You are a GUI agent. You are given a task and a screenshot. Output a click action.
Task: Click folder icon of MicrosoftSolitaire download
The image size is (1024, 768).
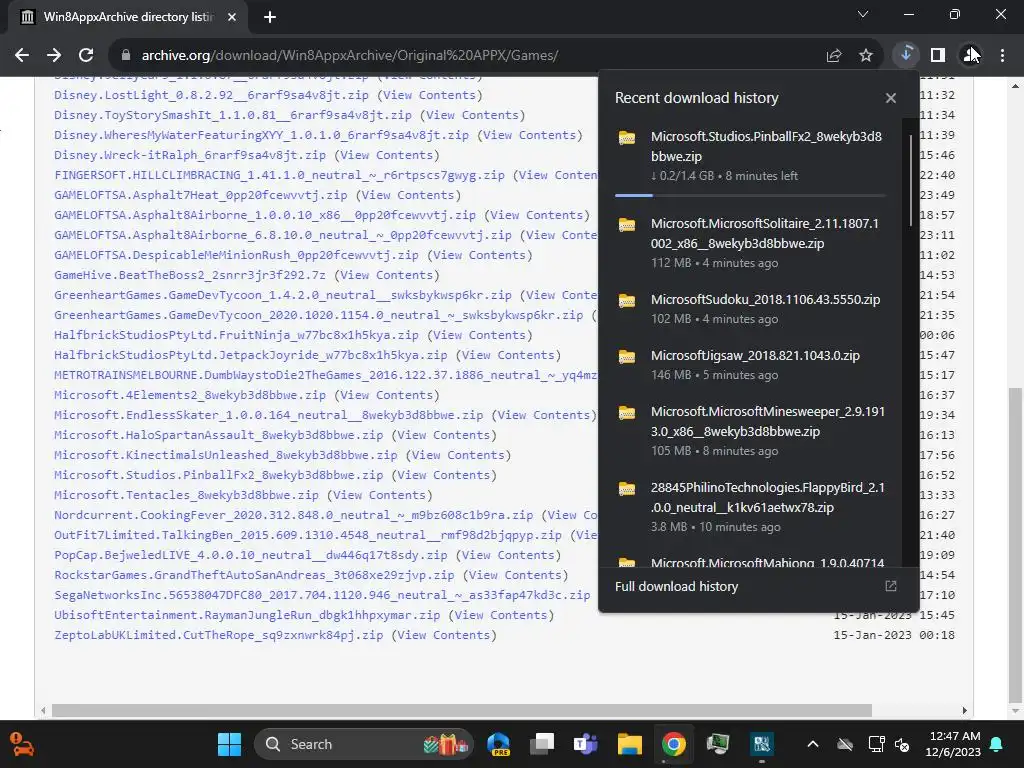click(x=627, y=224)
